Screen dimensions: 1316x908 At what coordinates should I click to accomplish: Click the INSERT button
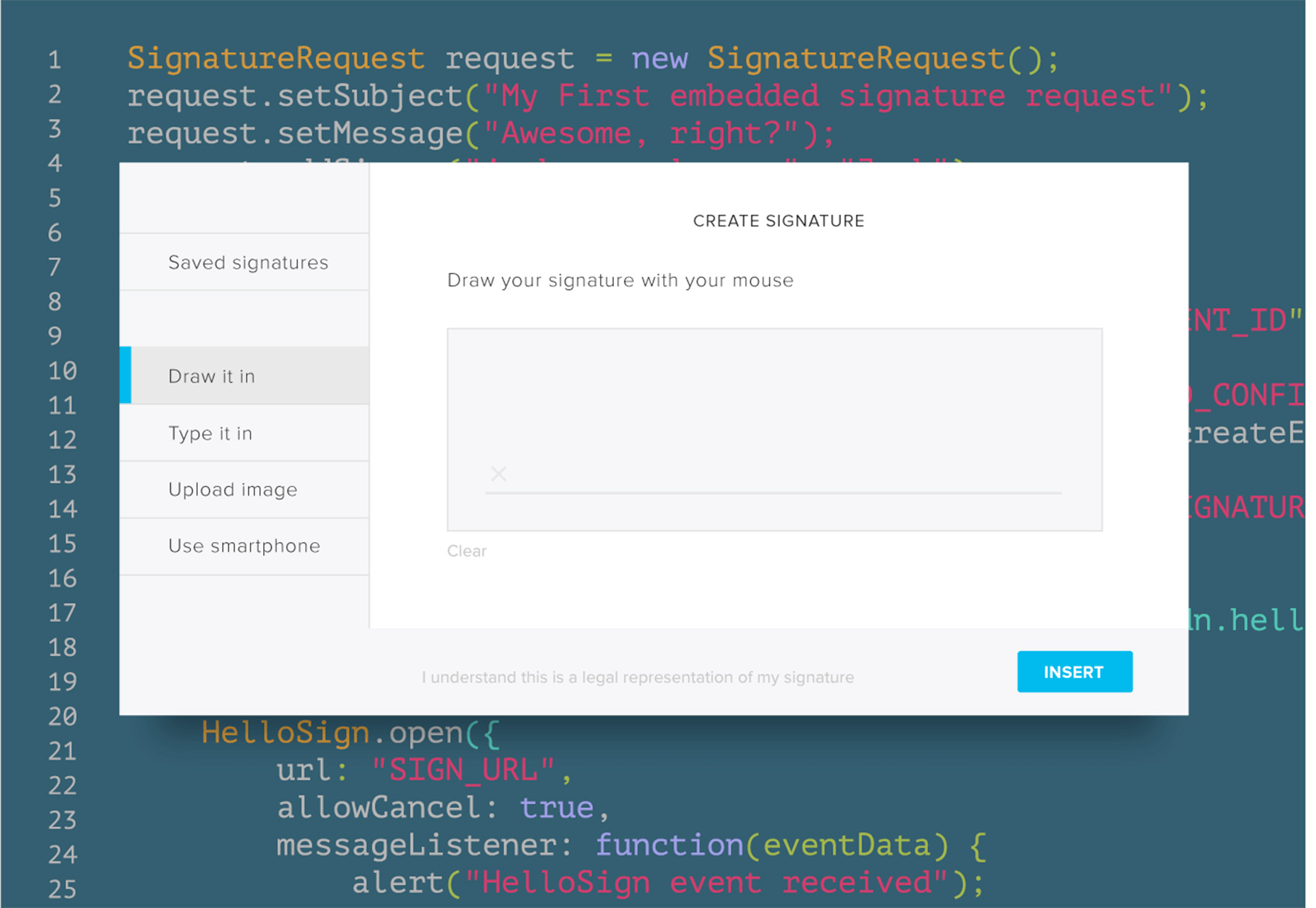pyautogui.click(x=1074, y=672)
